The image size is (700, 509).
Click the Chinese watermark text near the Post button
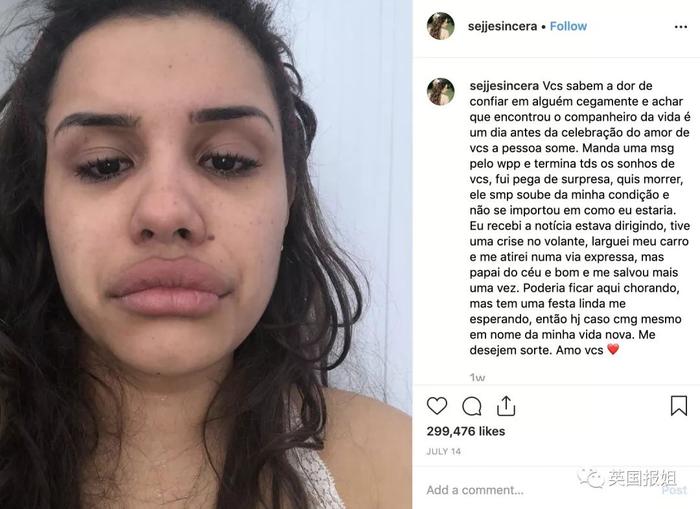point(642,478)
